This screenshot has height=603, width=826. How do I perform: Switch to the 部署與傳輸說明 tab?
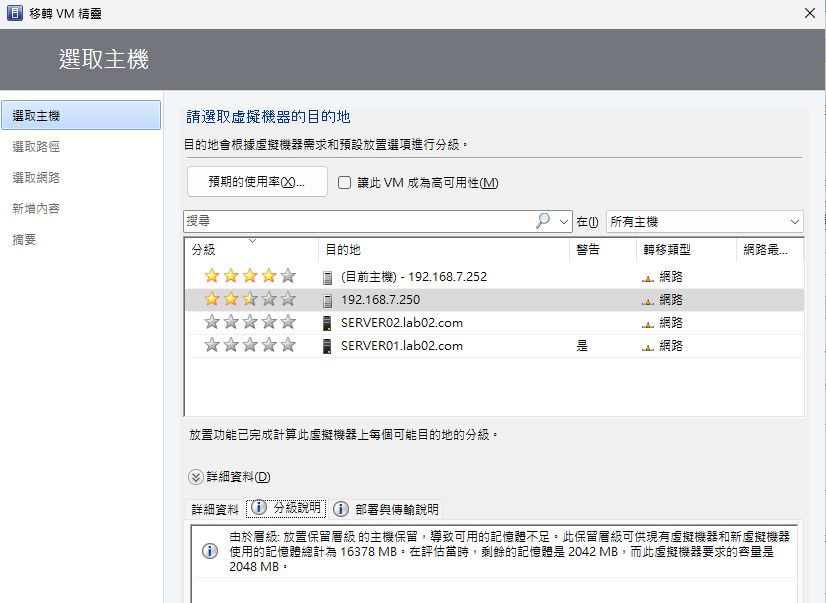pos(386,508)
